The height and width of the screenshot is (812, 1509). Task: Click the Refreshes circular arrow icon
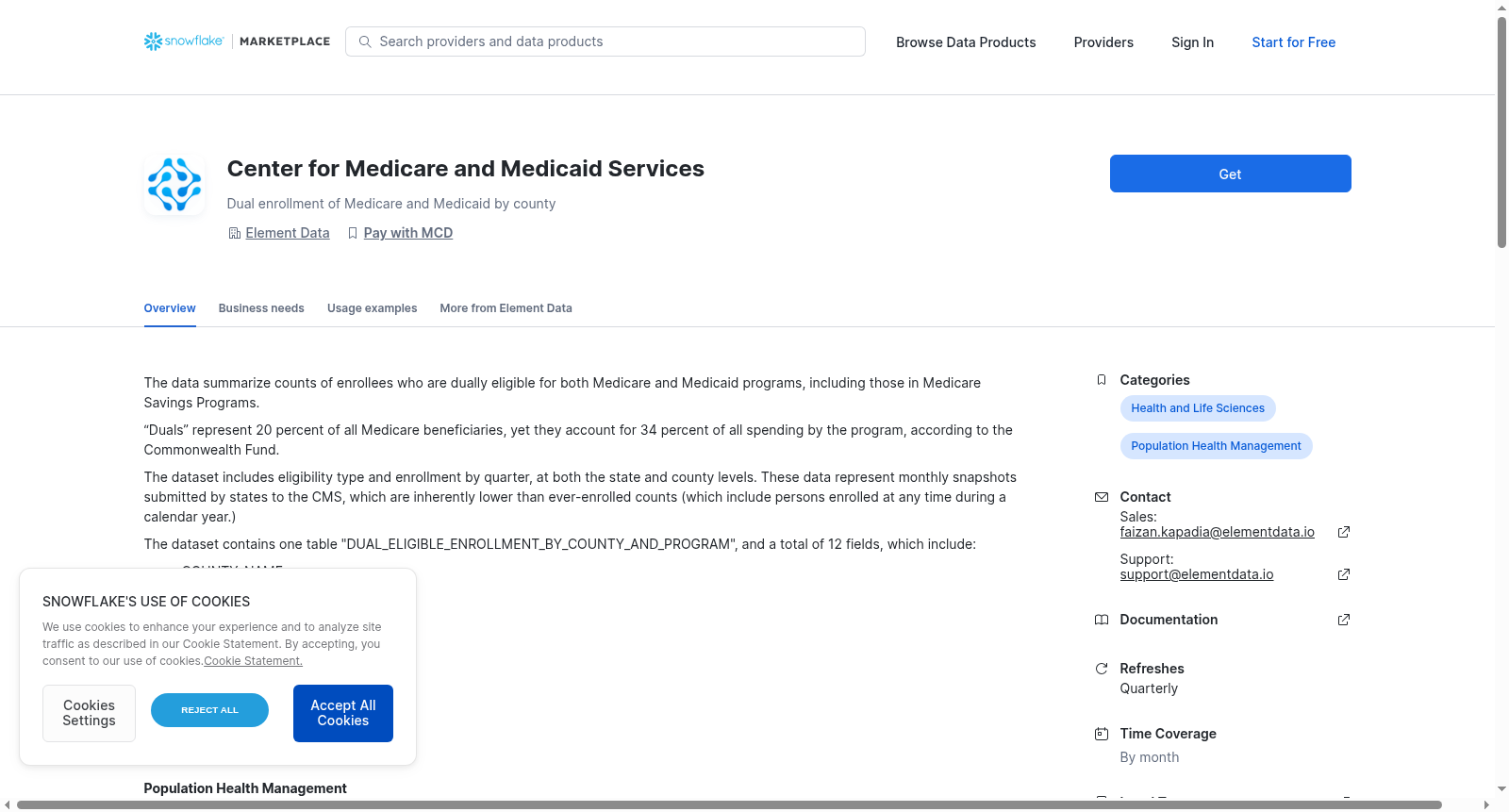(1101, 669)
